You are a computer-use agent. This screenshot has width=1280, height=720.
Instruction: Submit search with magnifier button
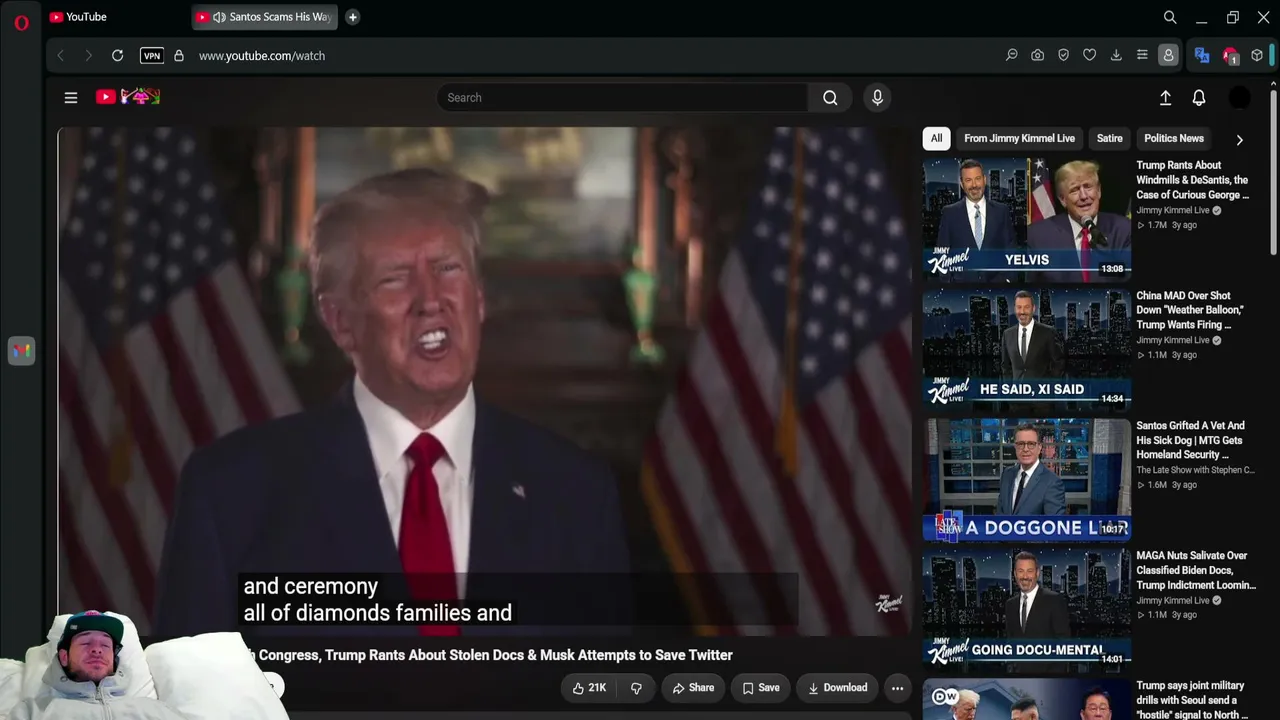830,98
